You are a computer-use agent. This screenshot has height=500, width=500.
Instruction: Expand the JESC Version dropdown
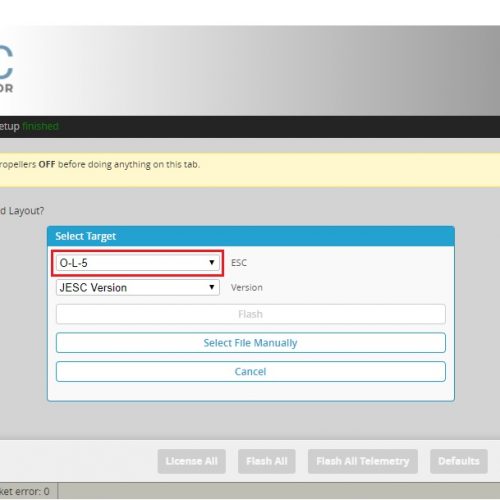click(138, 287)
